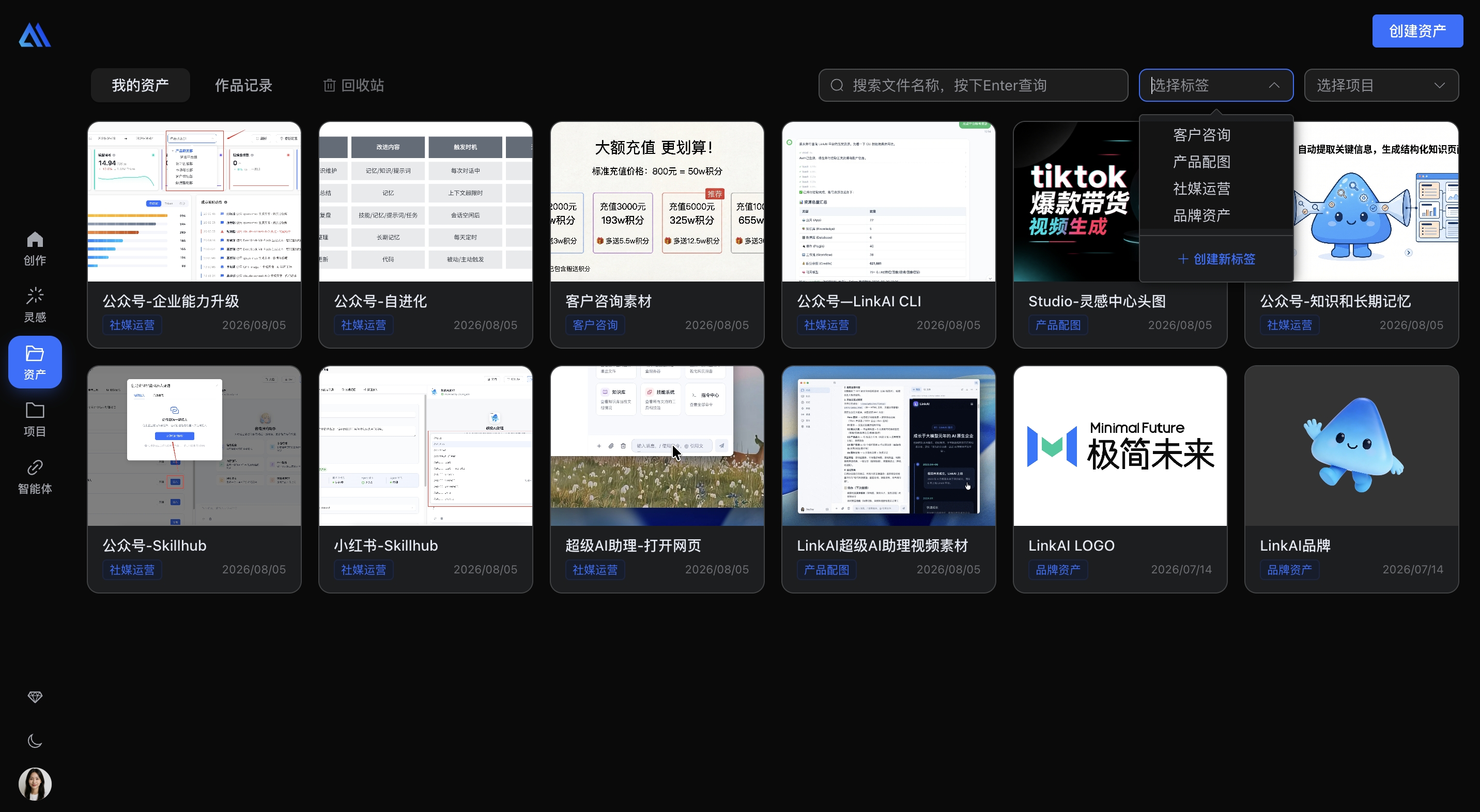Open 公众号-自进化 thumbnail
This screenshot has height=812, width=1480.
click(x=426, y=201)
